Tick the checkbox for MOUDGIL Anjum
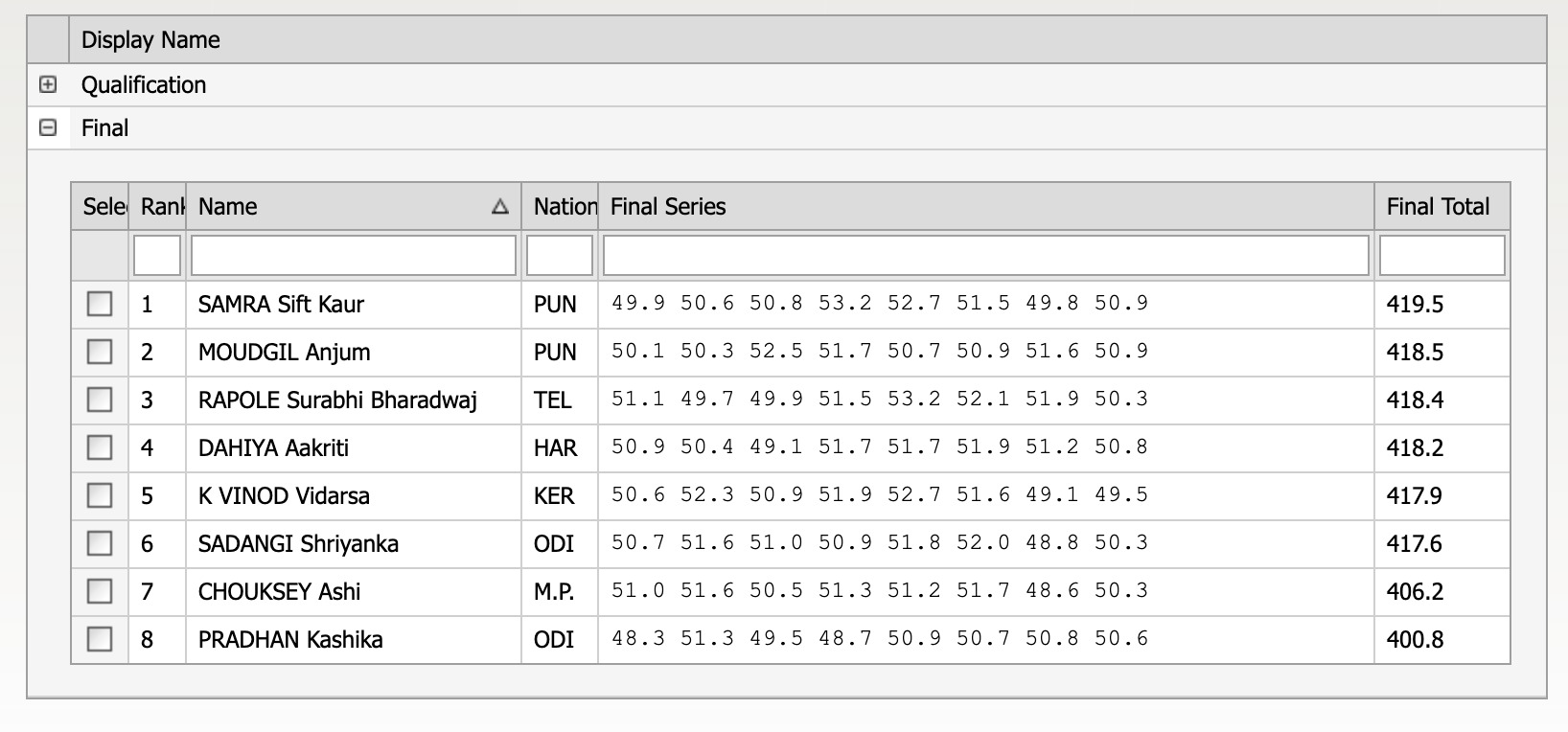 [100, 352]
